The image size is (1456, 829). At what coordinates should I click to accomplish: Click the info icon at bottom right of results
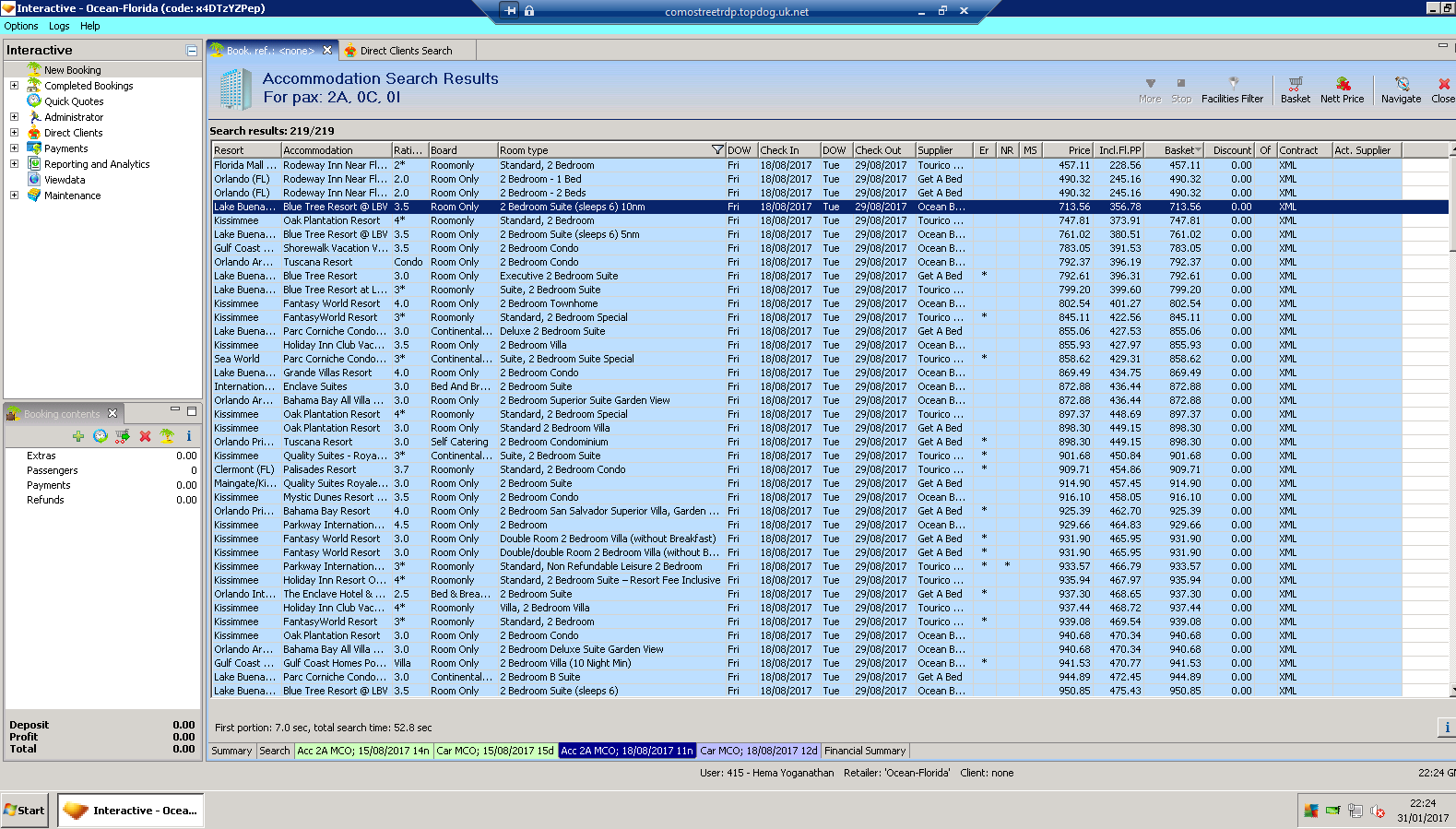tap(1446, 728)
